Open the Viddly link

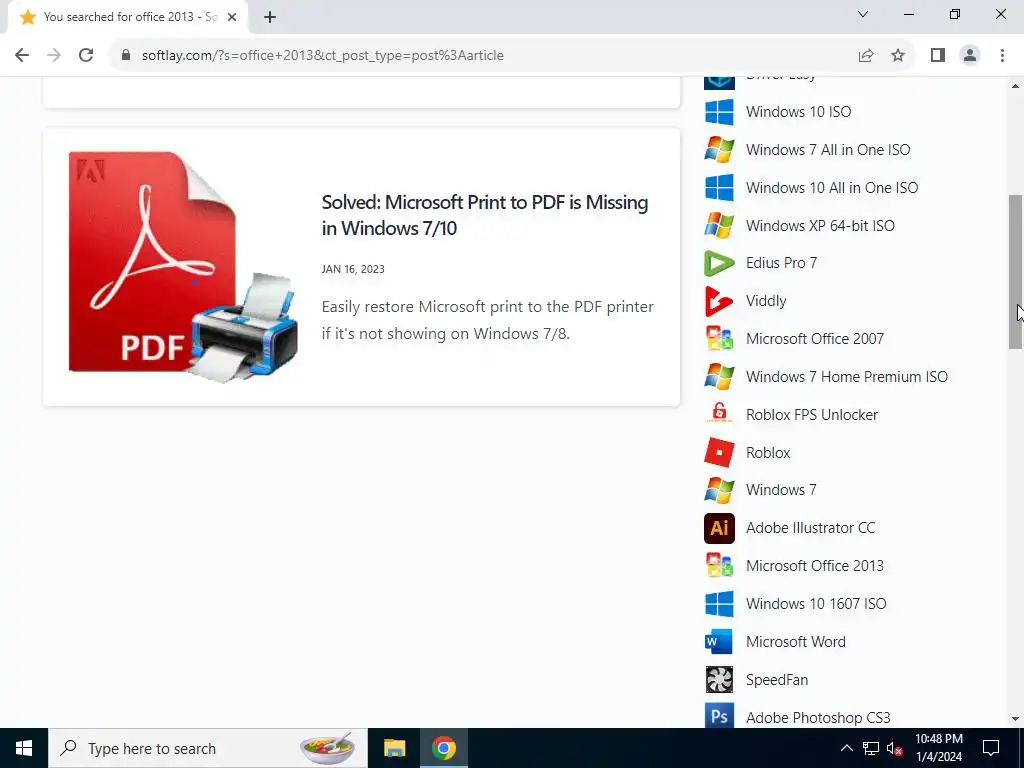click(x=766, y=301)
